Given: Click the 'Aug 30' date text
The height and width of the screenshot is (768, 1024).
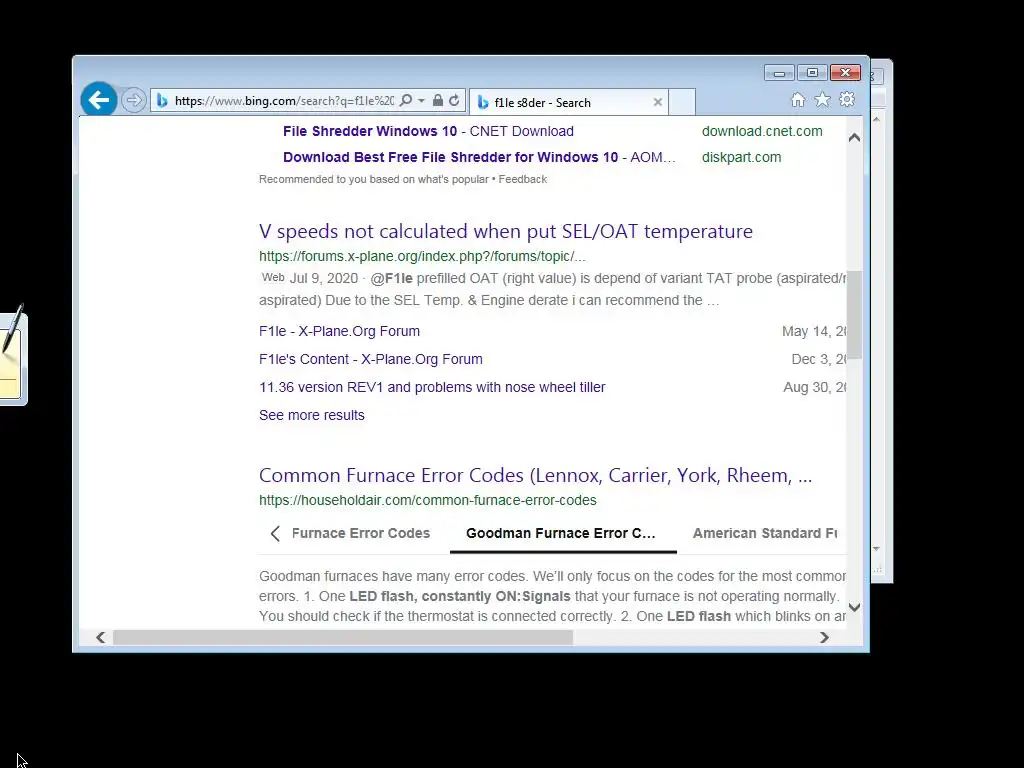Looking at the screenshot, I should pyautogui.click(x=814, y=387).
